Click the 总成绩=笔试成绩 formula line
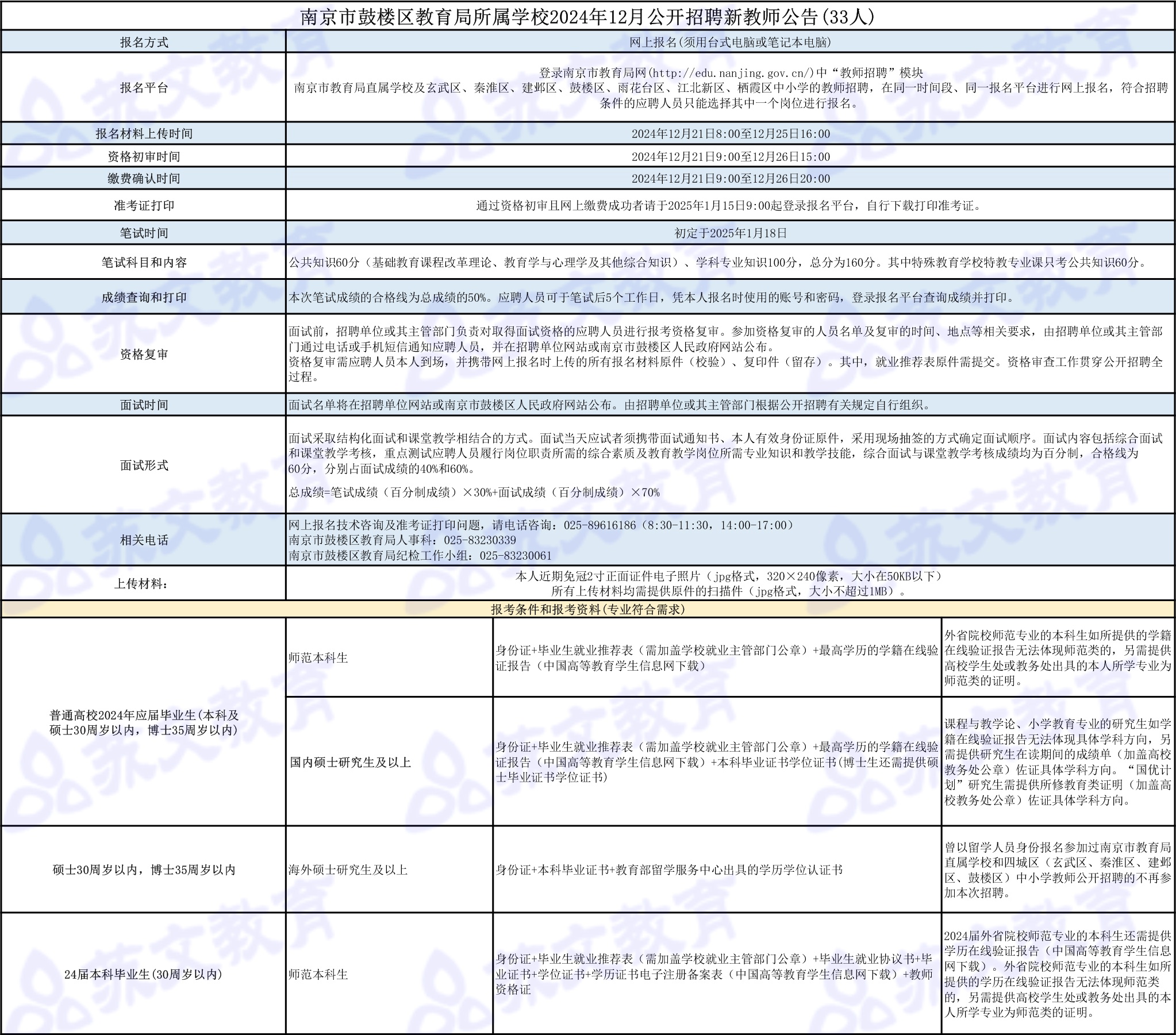 [474, 493]
